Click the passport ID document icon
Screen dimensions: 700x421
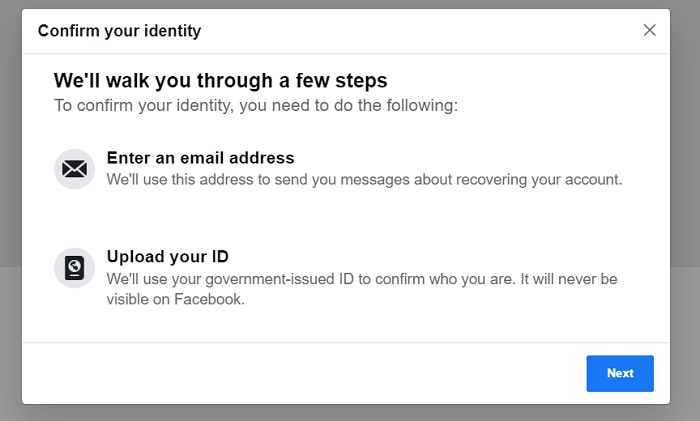click(x=75, y=268)
